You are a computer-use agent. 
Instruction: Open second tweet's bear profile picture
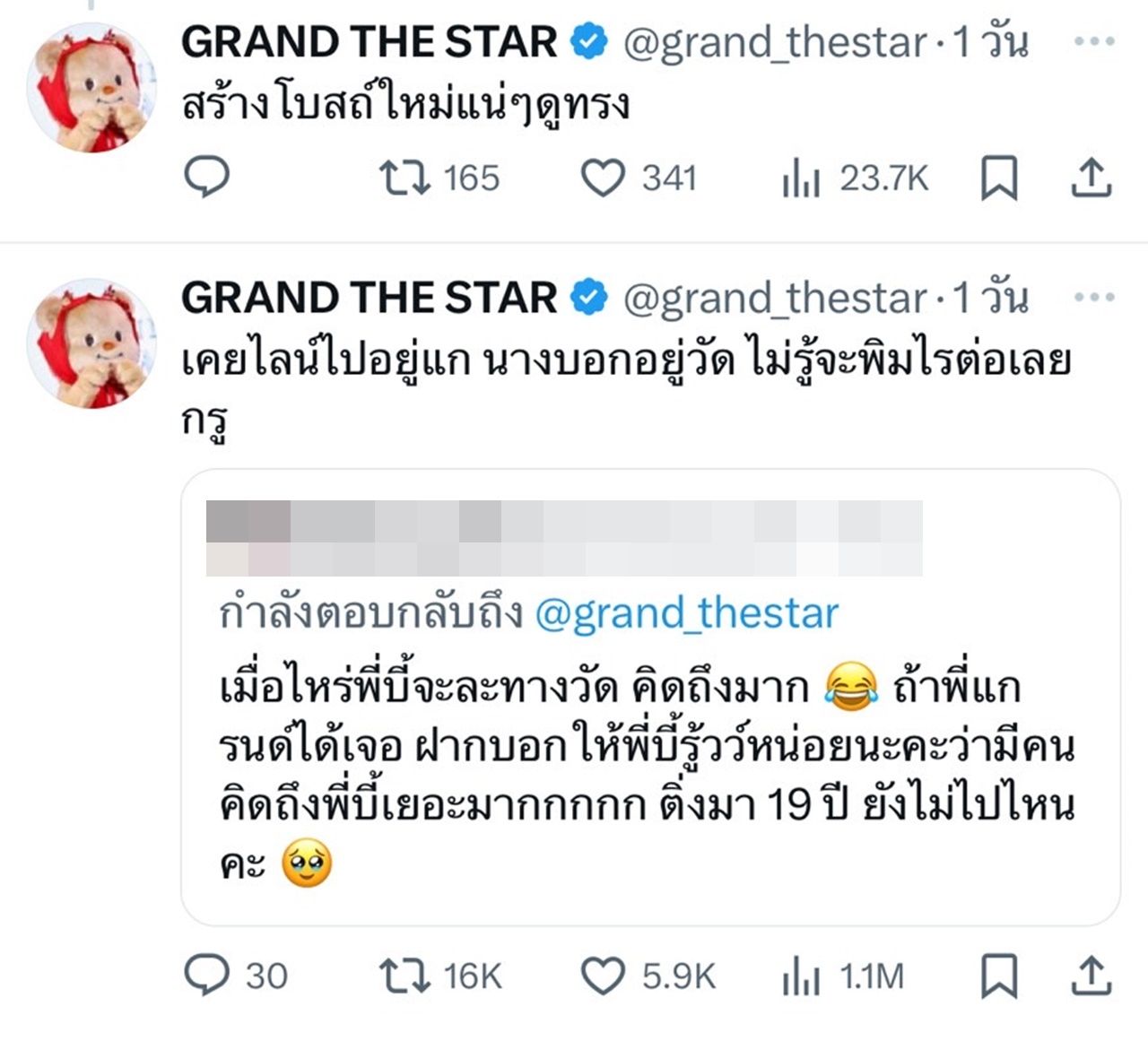click(91, 343)
